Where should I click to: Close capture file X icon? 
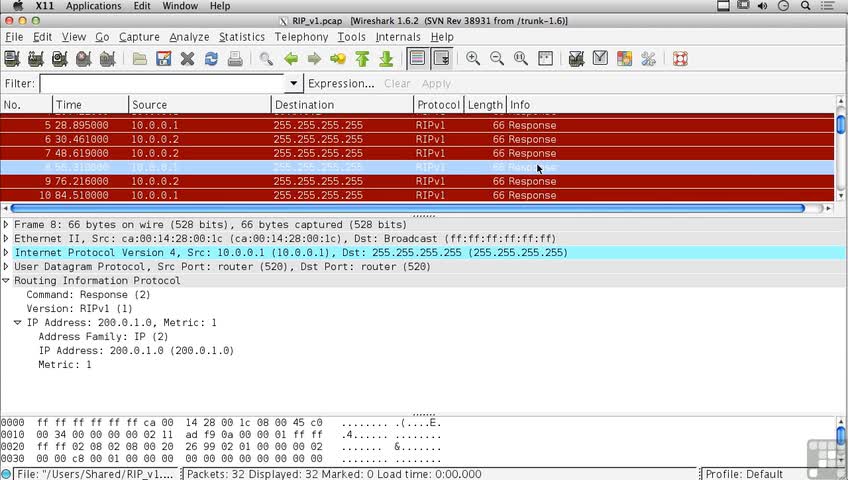(x=187, y=58)
